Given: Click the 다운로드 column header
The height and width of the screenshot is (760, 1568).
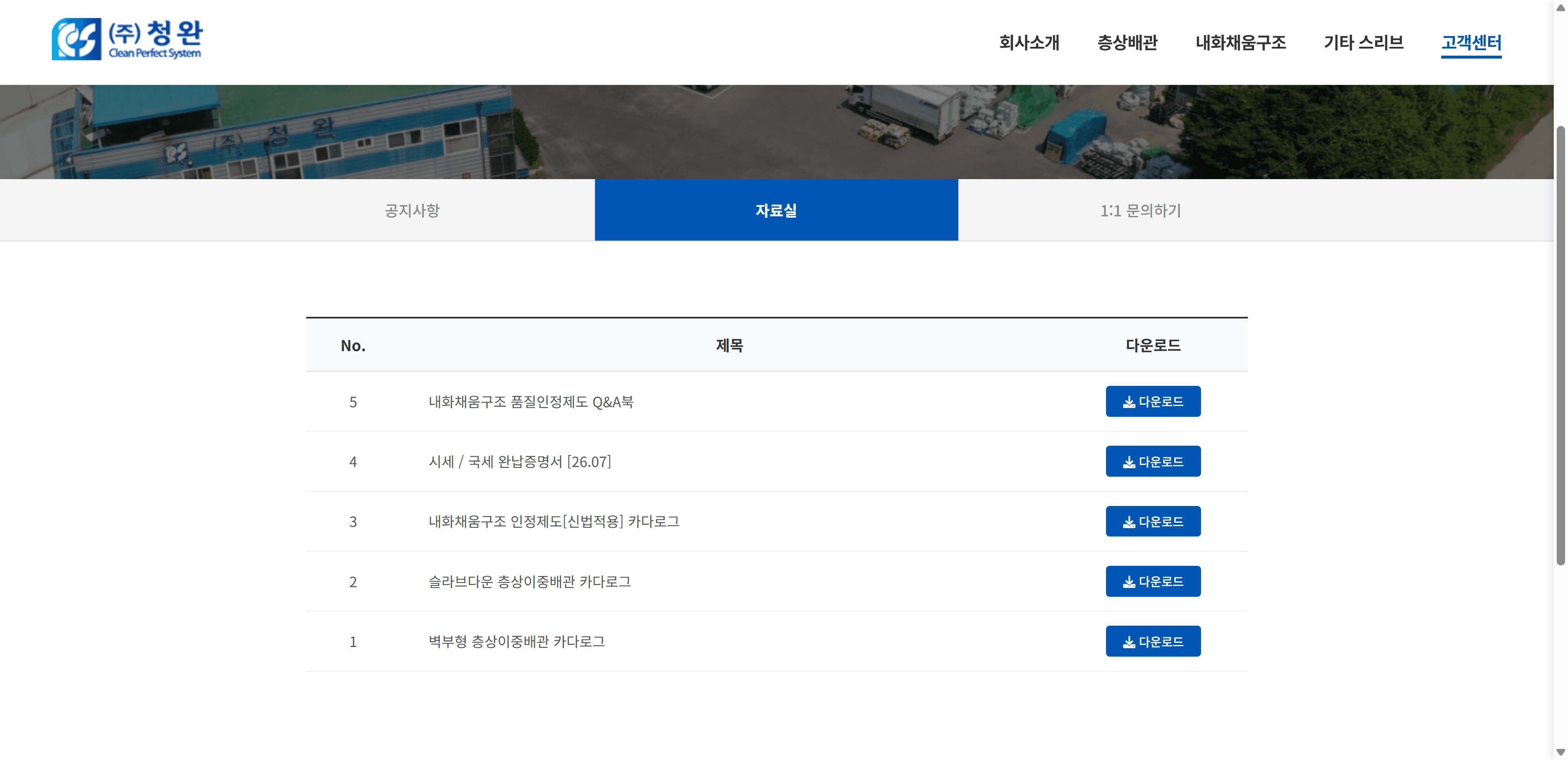Looking at the screenshot, I should point(1153,345).
